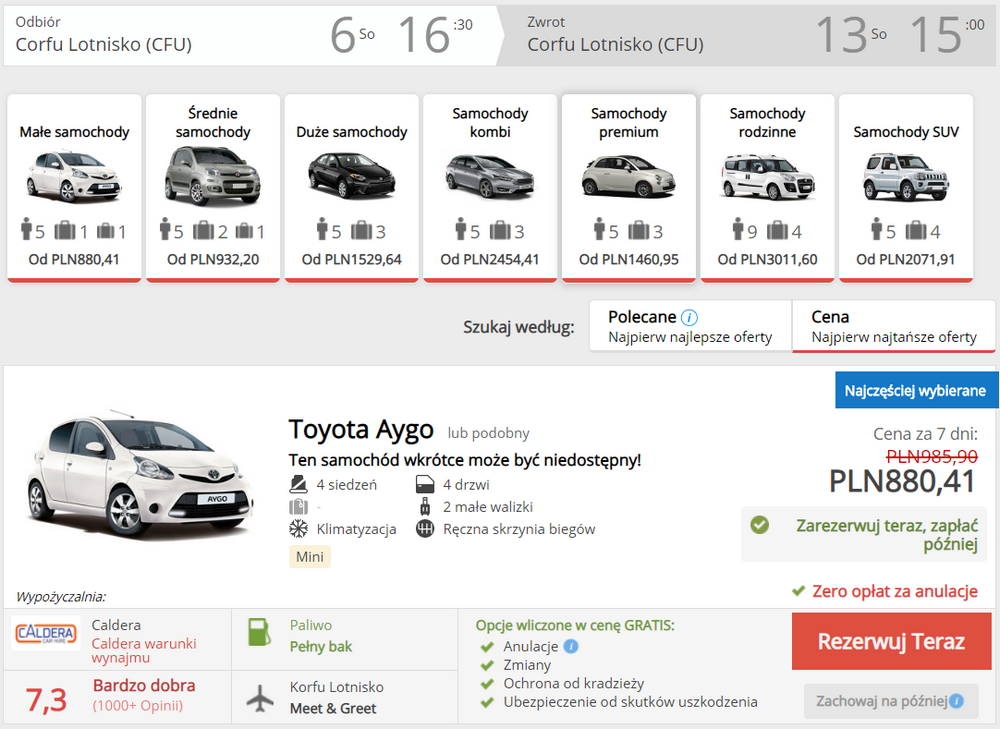
Task: Click the green checkmark by Zarezerwuj teraz
Action: (x=759, y=525)
